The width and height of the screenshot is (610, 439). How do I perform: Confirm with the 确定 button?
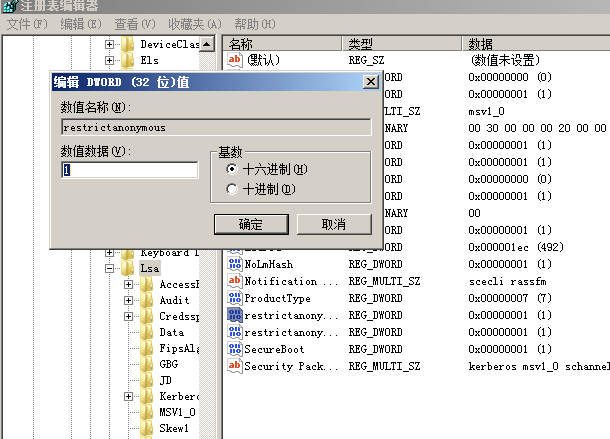pos(251,224)
